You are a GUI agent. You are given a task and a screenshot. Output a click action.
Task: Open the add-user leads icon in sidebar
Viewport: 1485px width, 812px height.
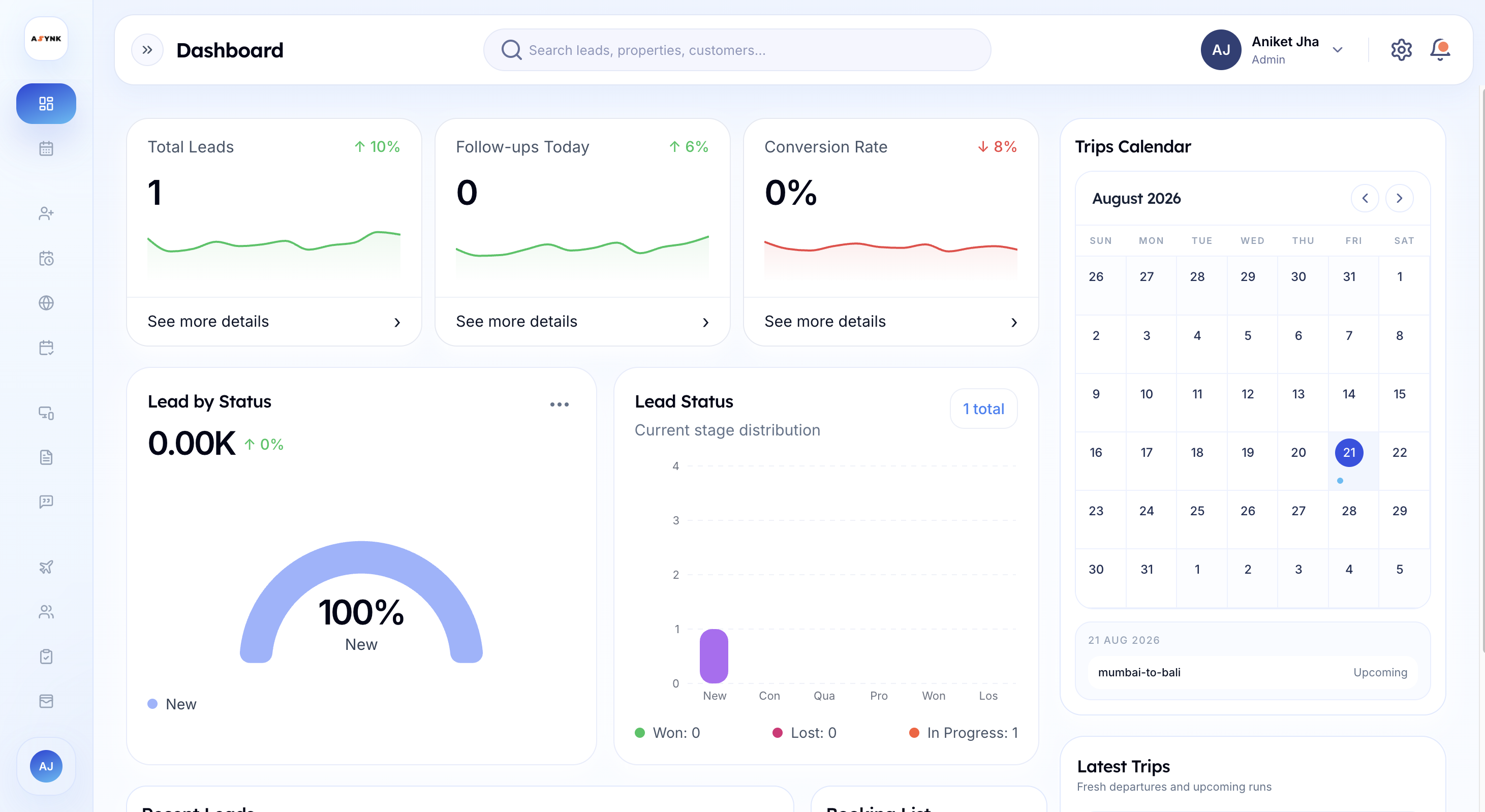tap(46, 214)
